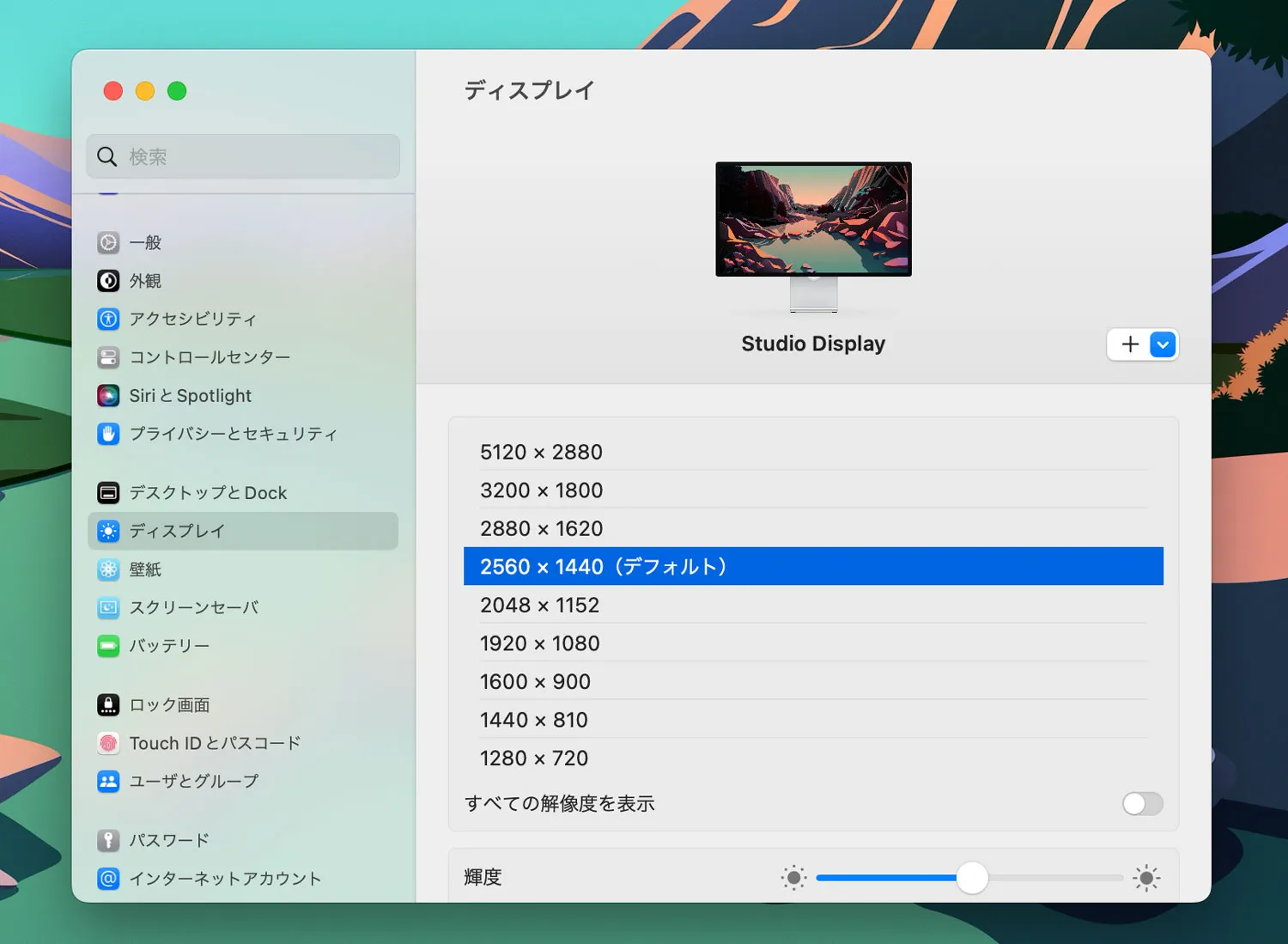Viewport: 1288px width, 944px height.
Task: Open コントロールセンター settings pane
Action: (x=243, y=357)
